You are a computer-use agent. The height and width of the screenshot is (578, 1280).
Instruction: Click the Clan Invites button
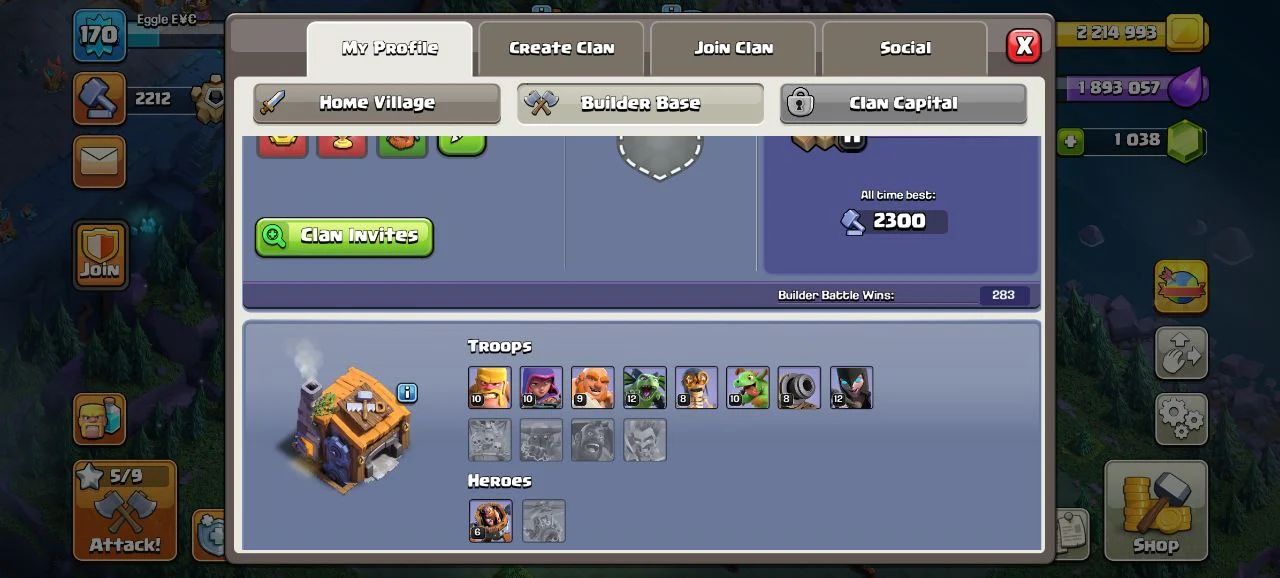tap(344, 236)
